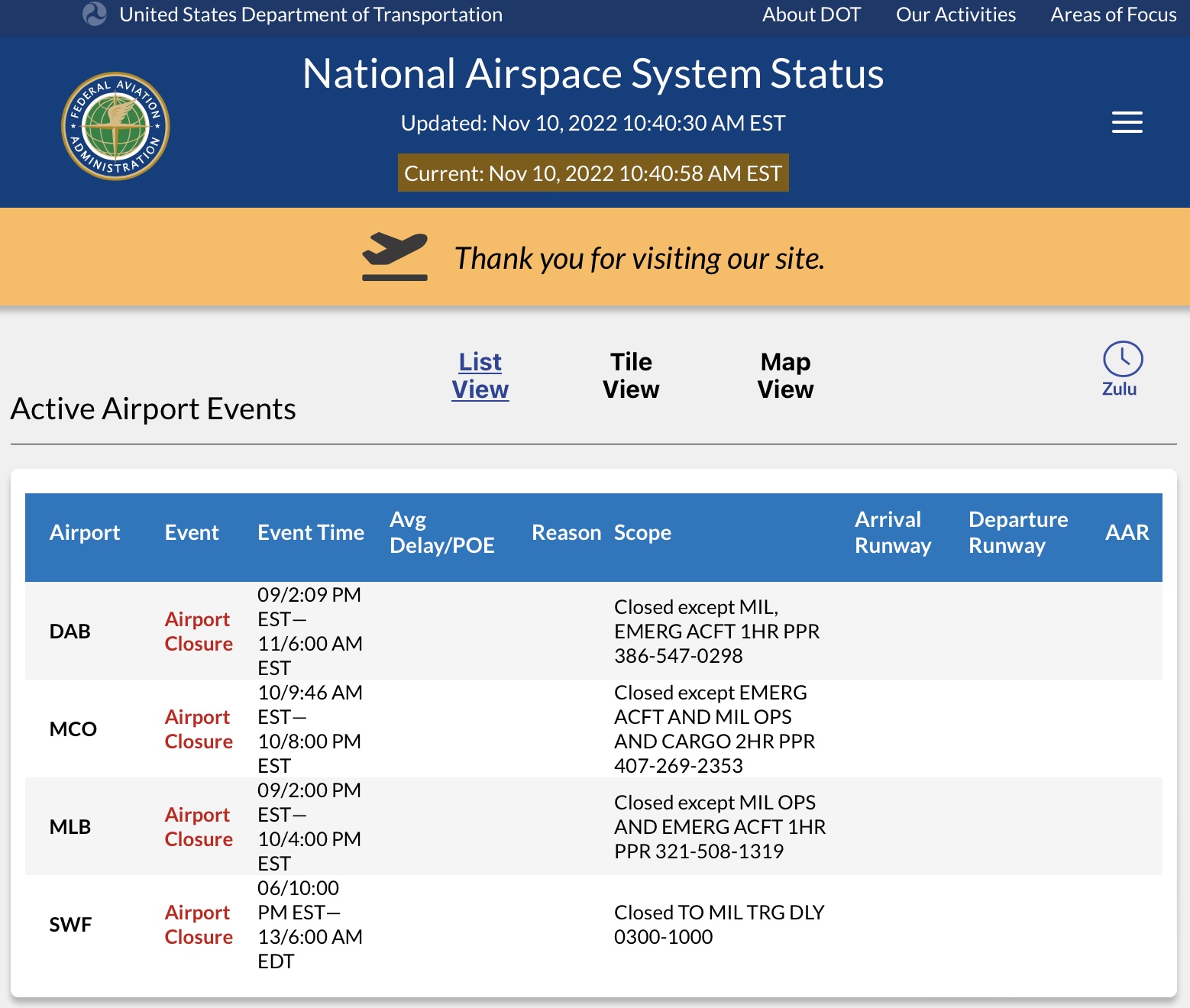
Task: Open the Our Activities menu
Action: (x=956, y=14)
